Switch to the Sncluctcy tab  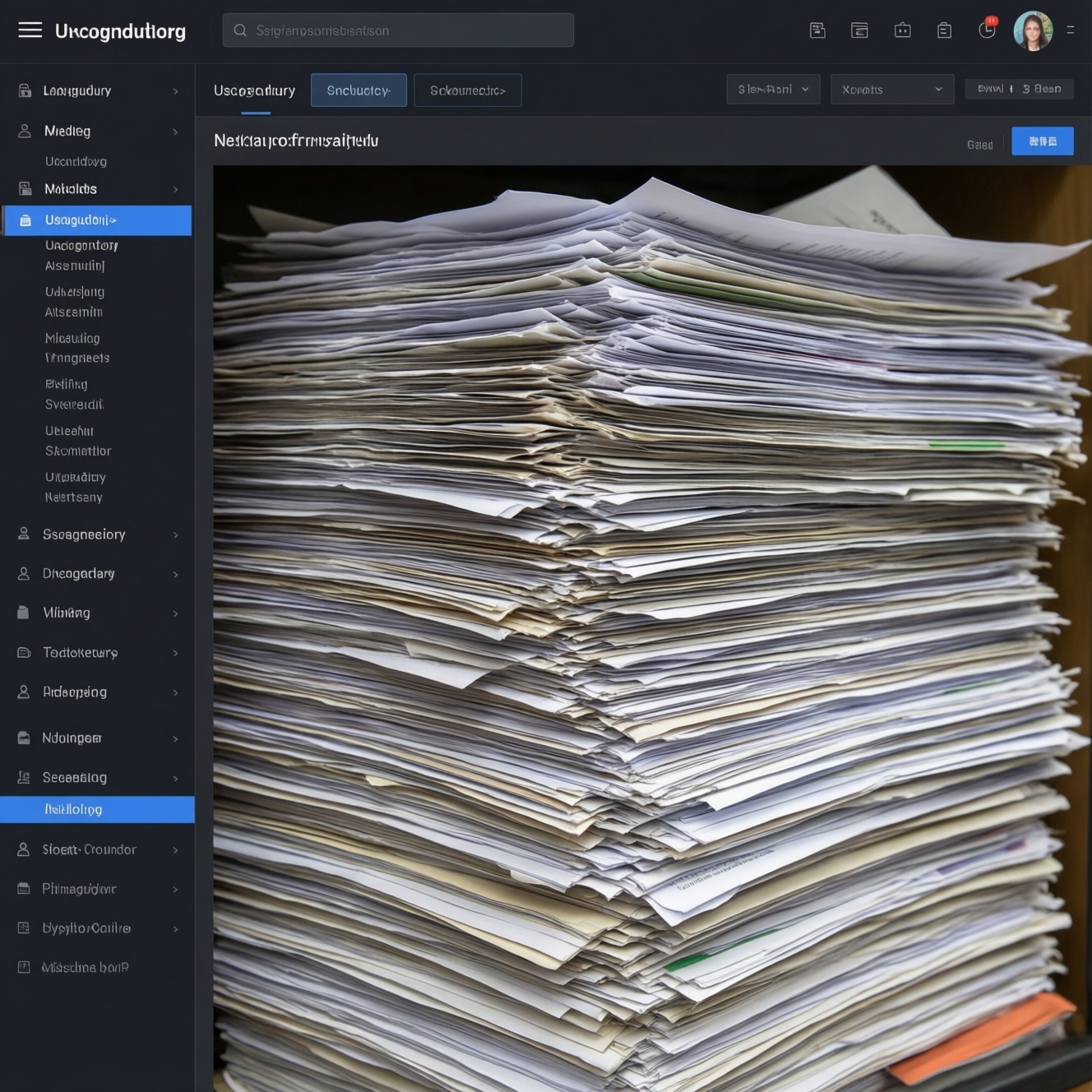[x=359, y=90]
